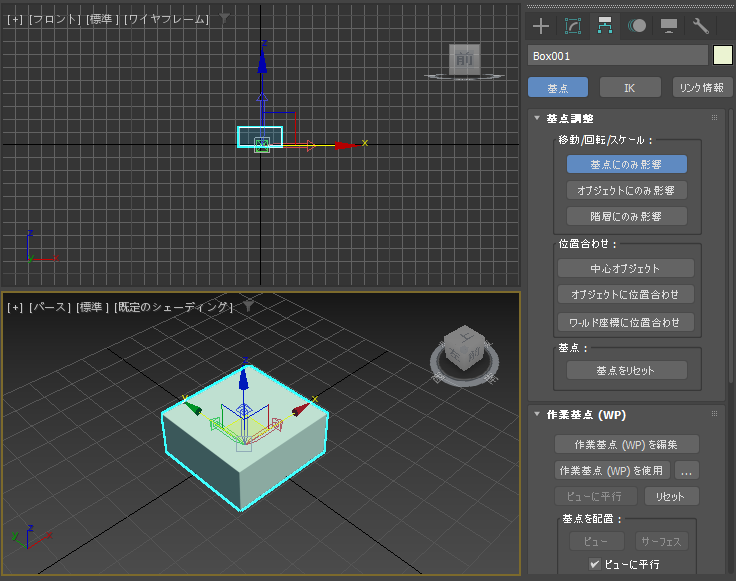736x581 pixels.
Task: Click オブジェクトに位置合わせ button
Action: [626, 294]
